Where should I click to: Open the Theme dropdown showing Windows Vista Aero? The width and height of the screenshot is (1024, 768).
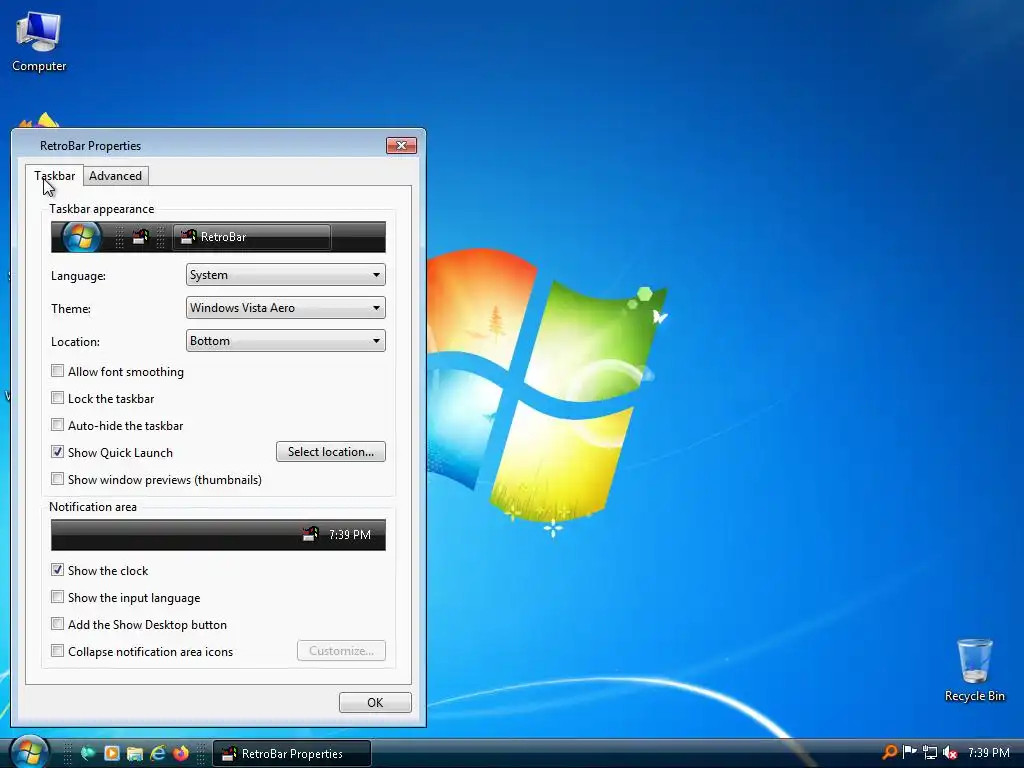(x=285, y=308)
